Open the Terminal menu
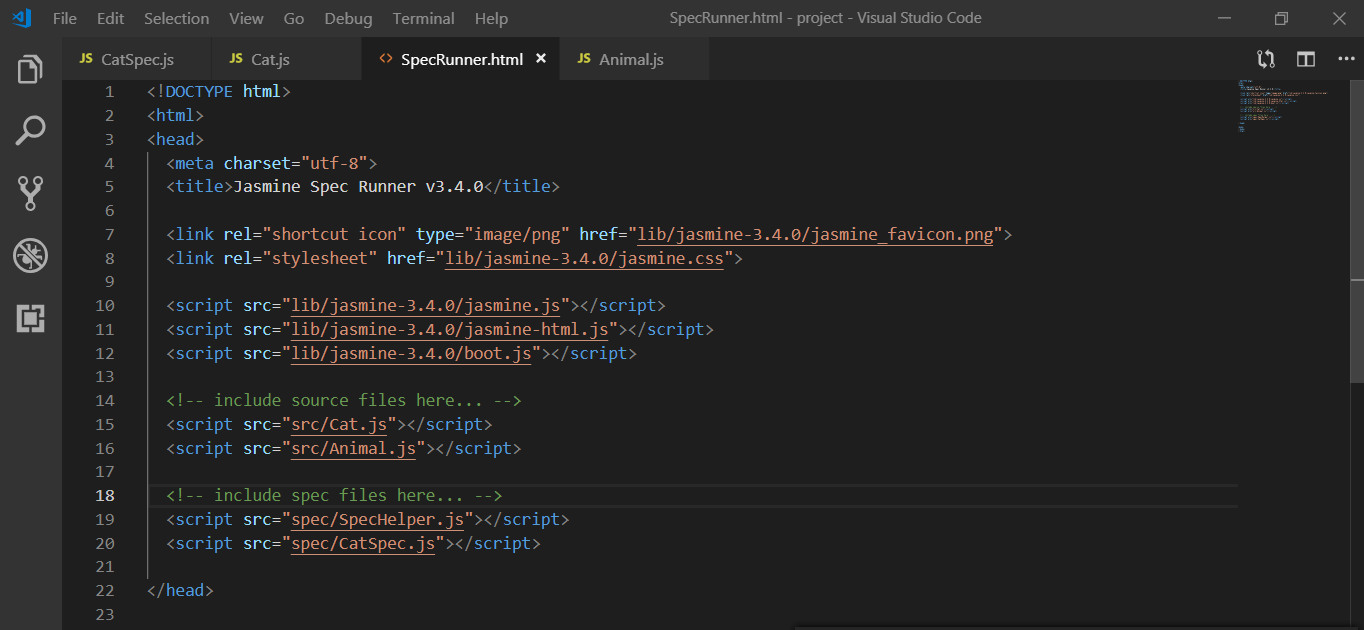The height and width of the screenshot is (630, 1364). [x=423, y=18]
